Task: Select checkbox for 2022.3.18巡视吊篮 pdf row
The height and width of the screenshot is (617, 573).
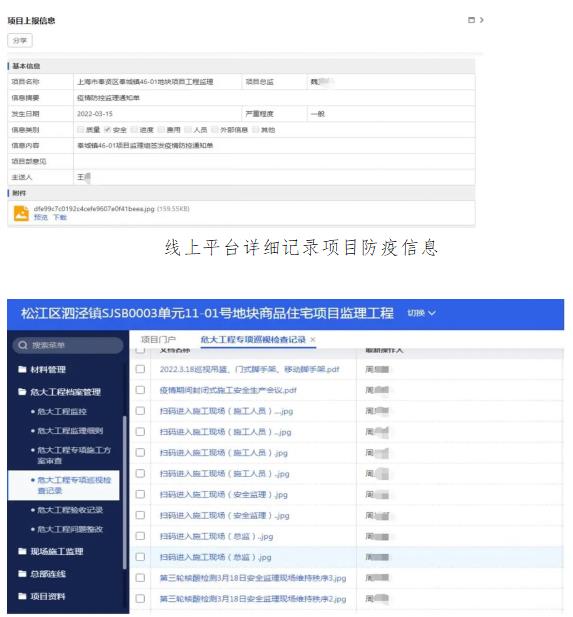Action: click(140, 369)
